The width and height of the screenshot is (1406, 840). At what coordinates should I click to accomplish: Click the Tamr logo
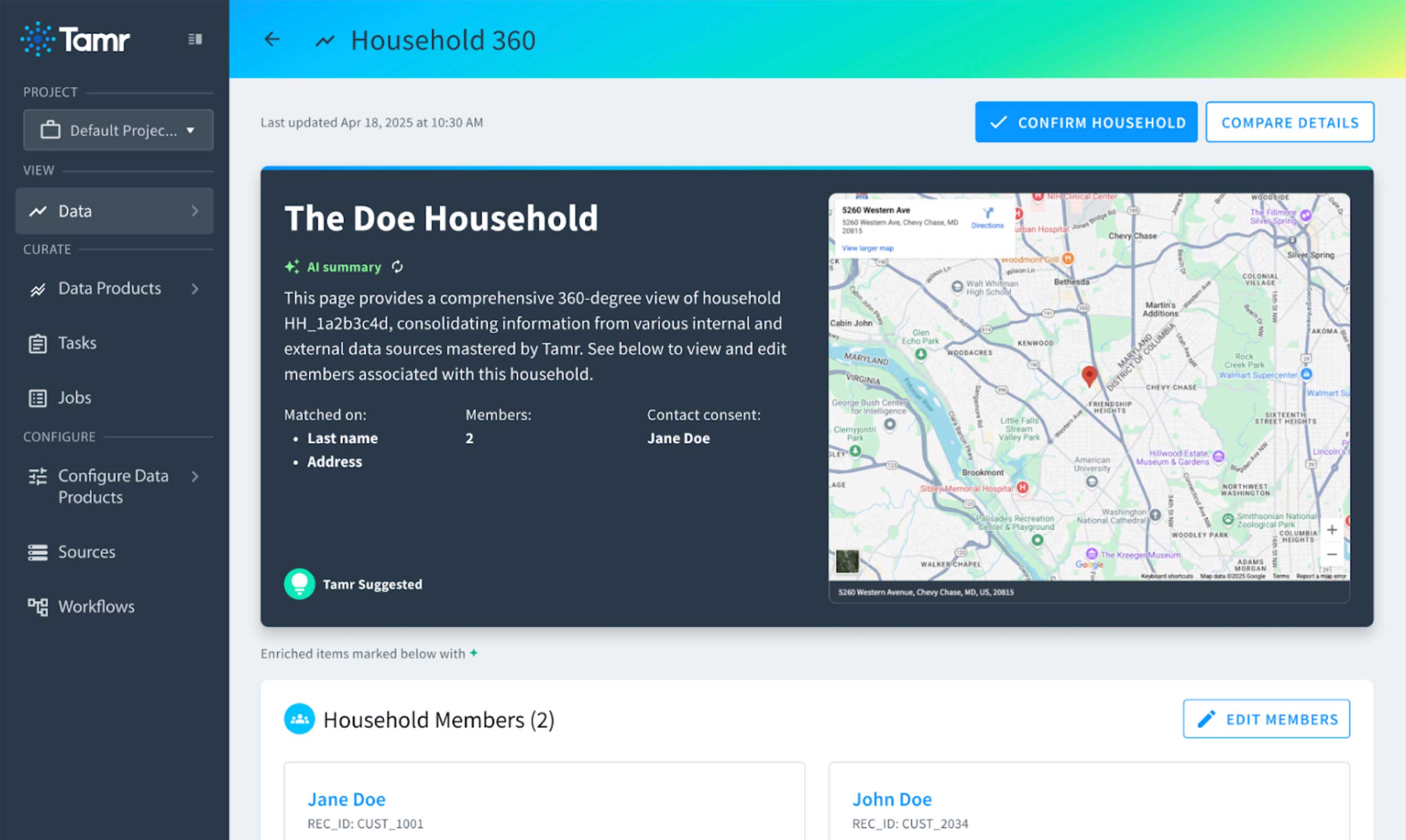click(x=73, y=38)
